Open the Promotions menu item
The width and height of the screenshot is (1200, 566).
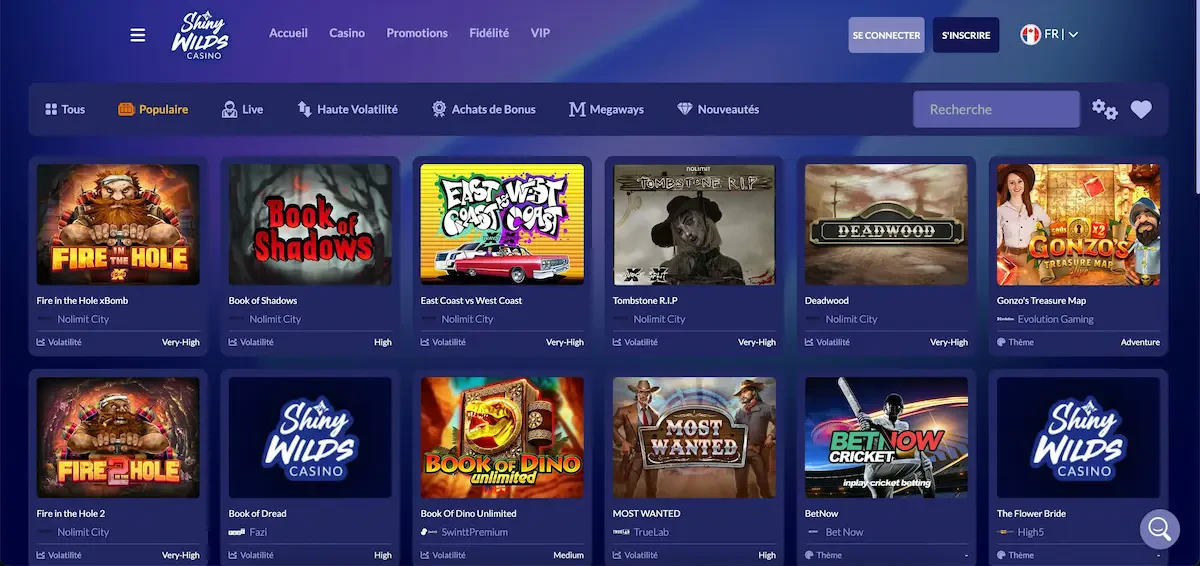coord(417,33)
